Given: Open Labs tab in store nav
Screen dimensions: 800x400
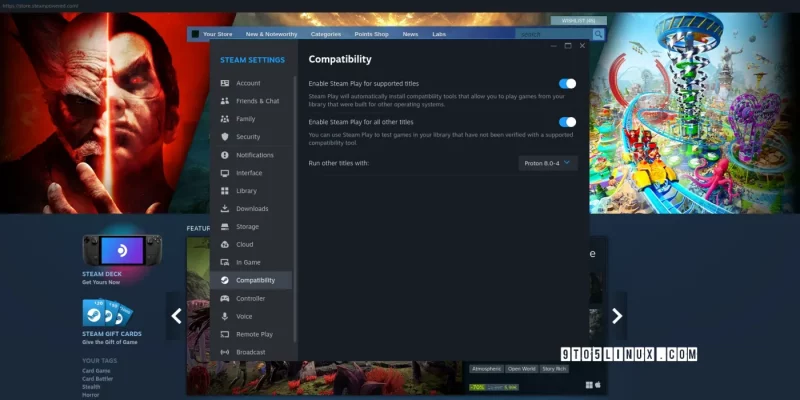Looking at the screenshot, I should pyautogui.click(x=439, y=34).
